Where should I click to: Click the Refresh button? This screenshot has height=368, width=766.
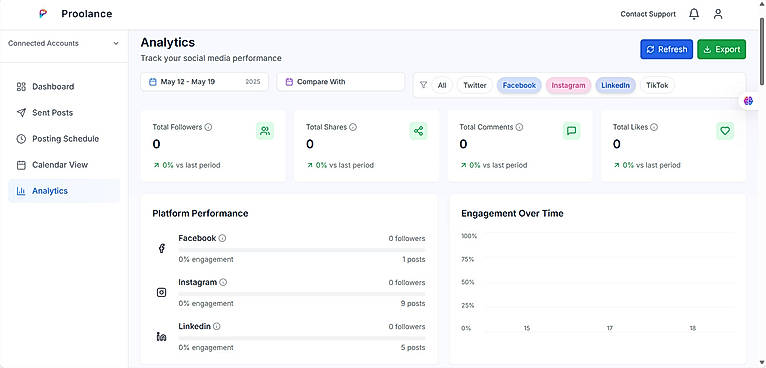point(666,49)
